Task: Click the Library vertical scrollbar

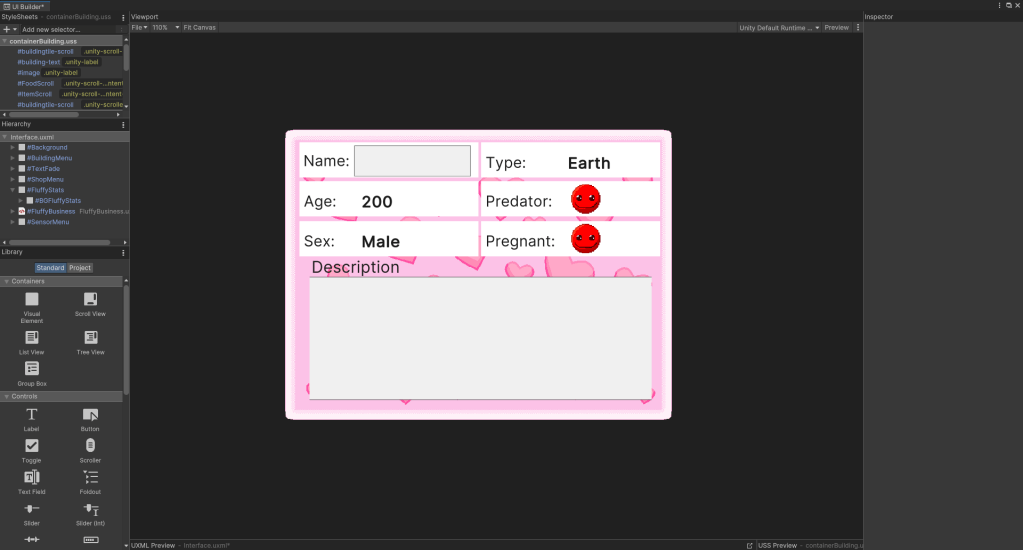Action: click(126, 339)
